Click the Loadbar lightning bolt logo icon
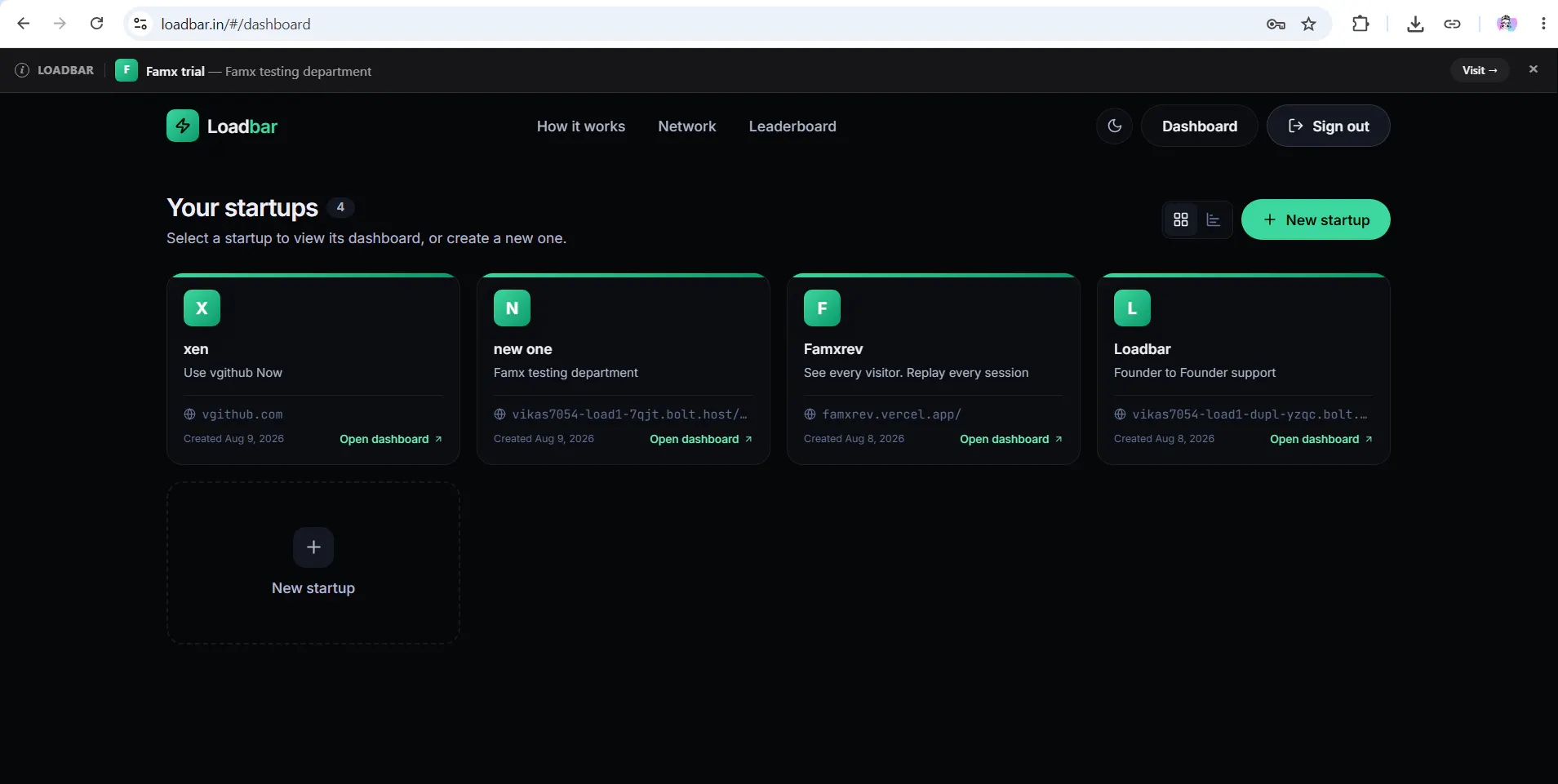Screen dimensions: 1558x784 click(x=183, y=126)
